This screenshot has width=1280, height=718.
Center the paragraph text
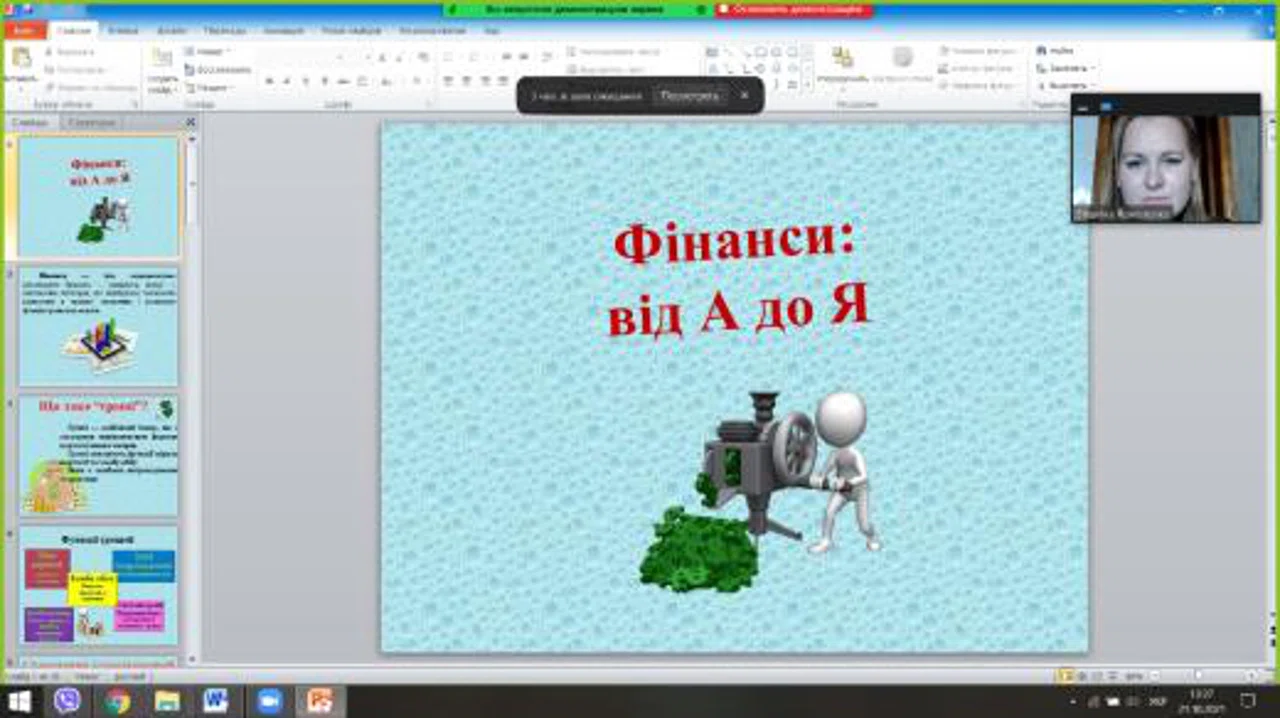[466, 81]
